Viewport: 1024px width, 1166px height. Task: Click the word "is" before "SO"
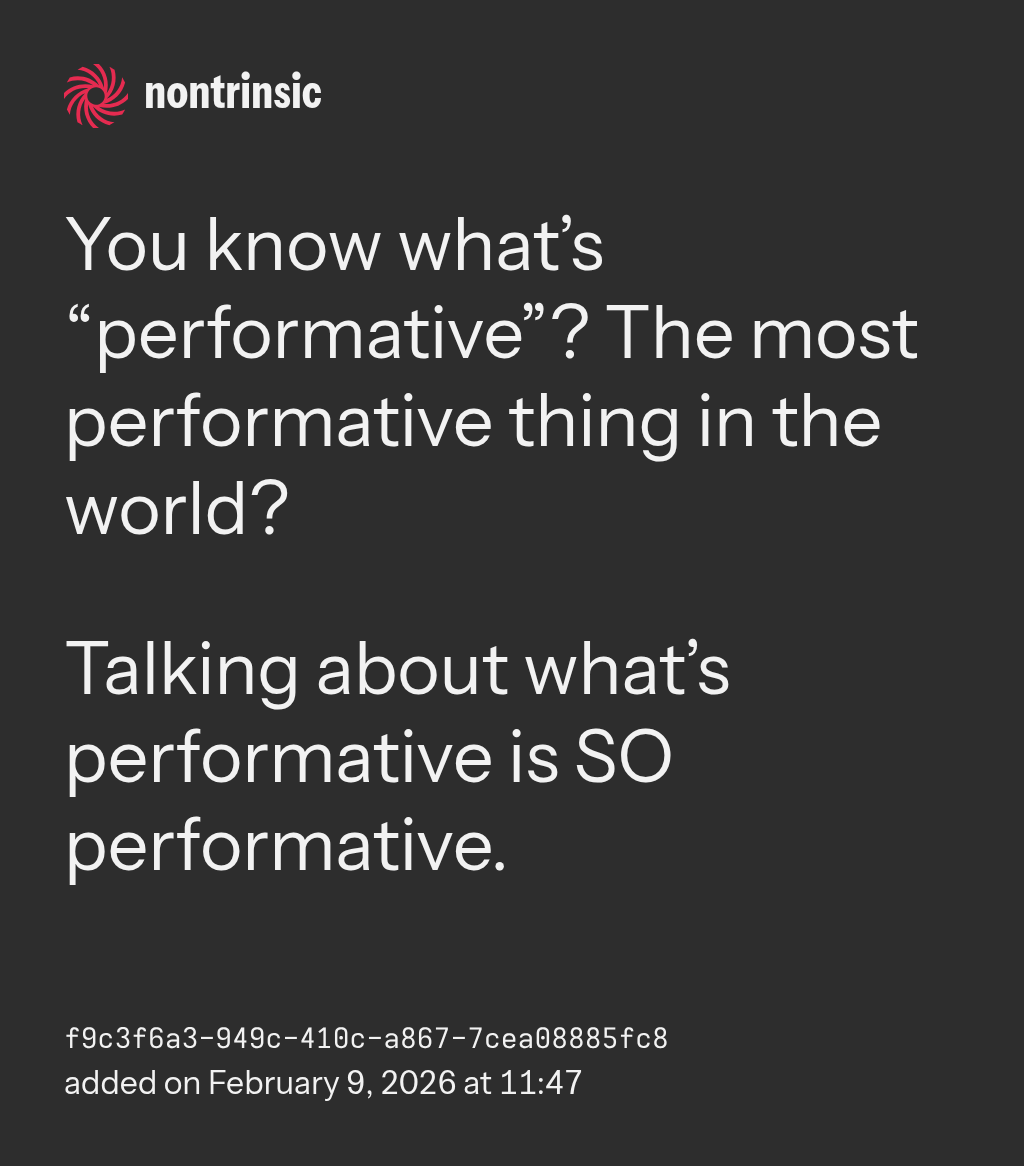[537, 757]
